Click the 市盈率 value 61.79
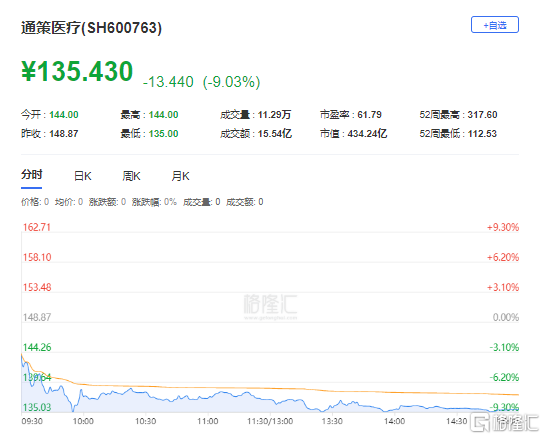Image resolution: width=545 pixels, height=439 pixels. tap(369, 115)
